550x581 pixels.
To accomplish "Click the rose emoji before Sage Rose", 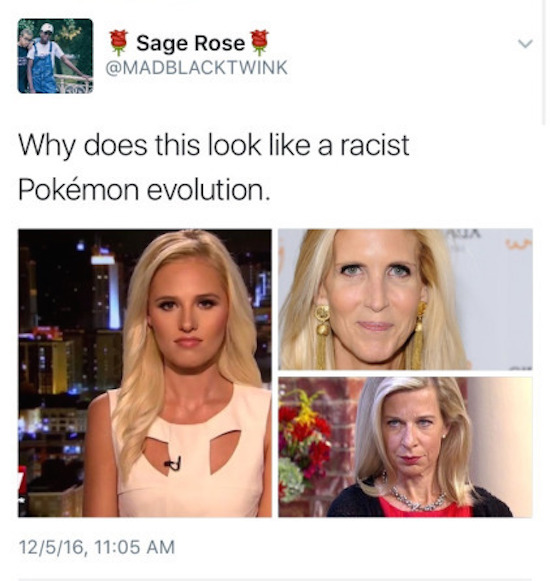I will [119, 43].
